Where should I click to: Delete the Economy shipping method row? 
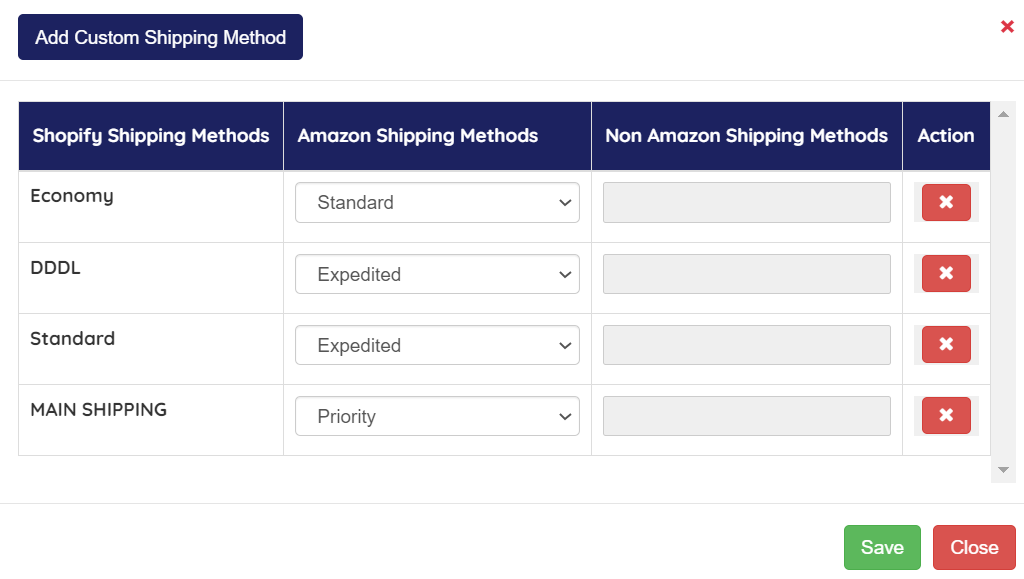tap(946, 202)
